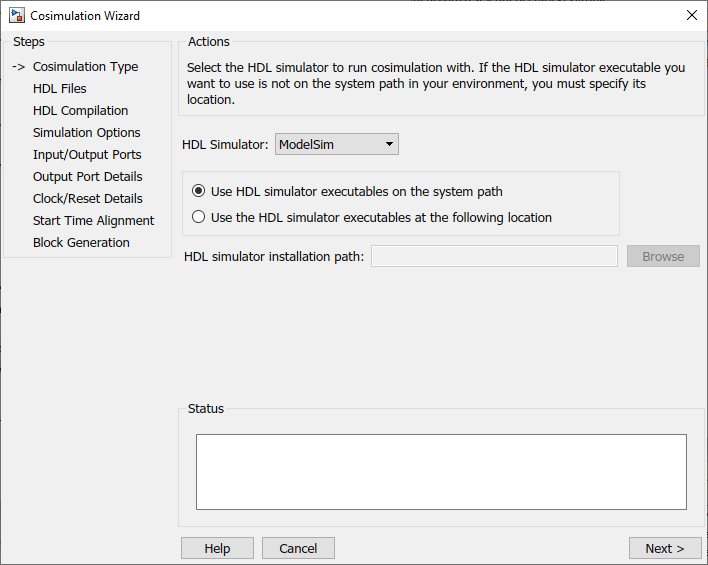Click the Cosimulation Wizard title bar icon

17,16
